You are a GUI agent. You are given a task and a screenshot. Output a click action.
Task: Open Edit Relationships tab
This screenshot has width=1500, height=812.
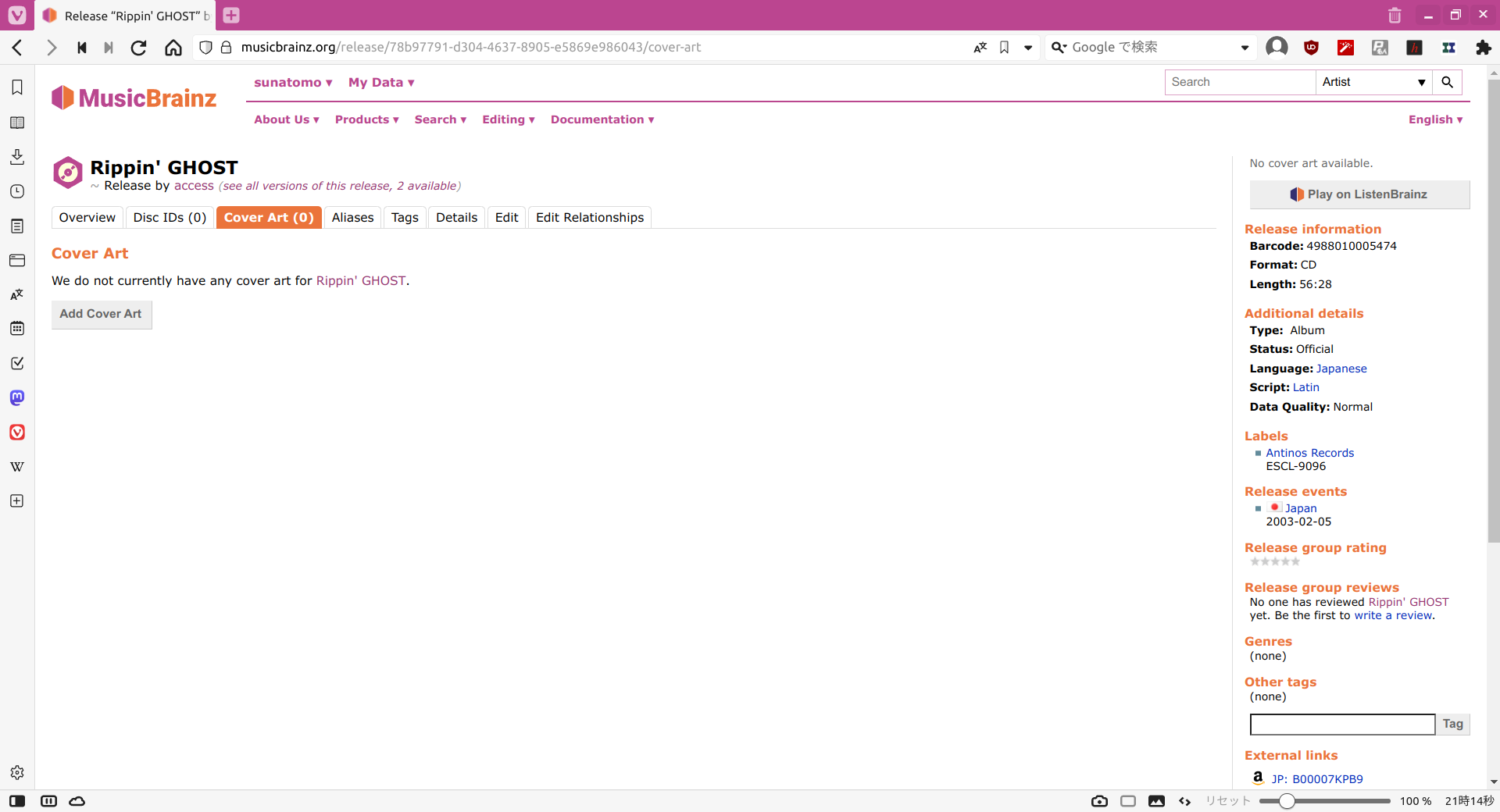point(590,218)
